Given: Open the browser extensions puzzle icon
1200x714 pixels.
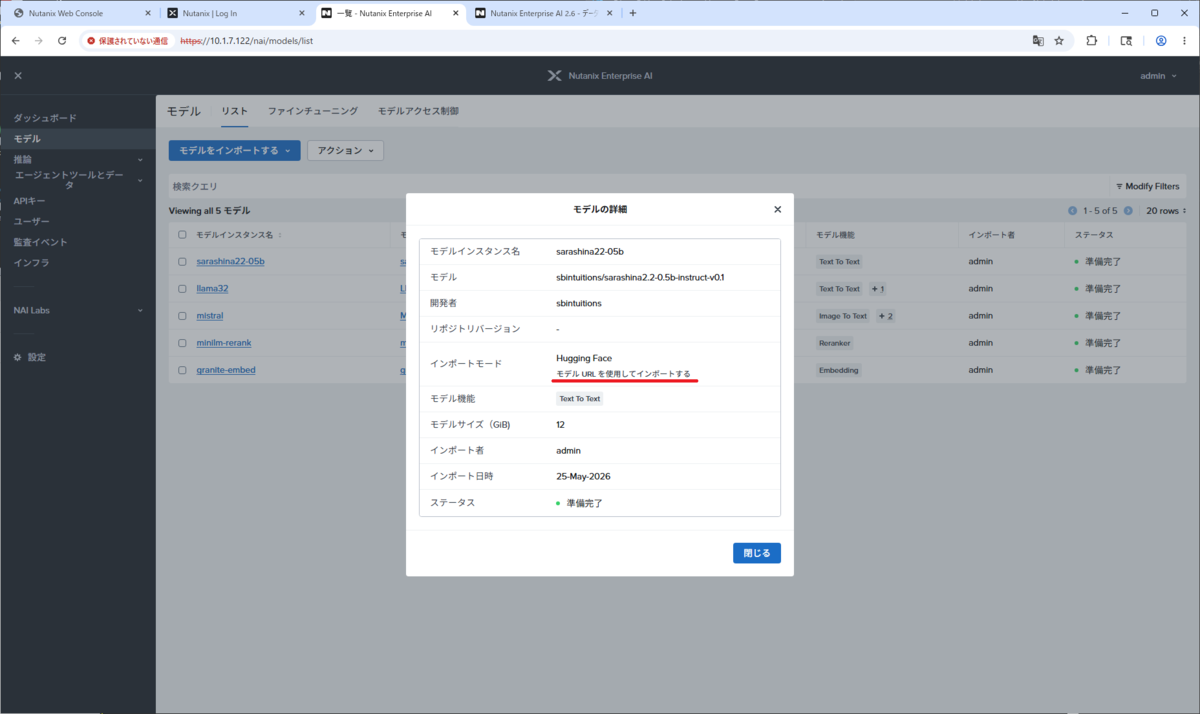Looking at the screenshot, I should click(x=1091, y=41).
